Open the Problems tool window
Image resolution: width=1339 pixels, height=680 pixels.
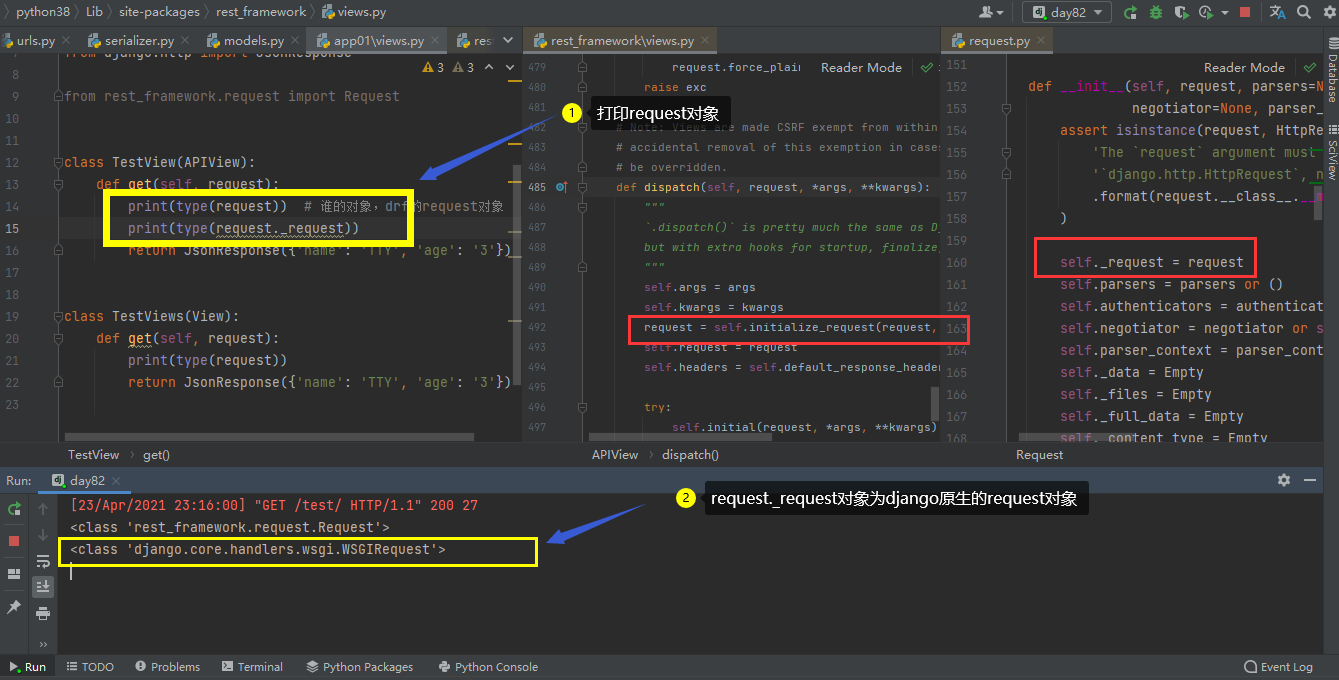click(x=167, y=667)
